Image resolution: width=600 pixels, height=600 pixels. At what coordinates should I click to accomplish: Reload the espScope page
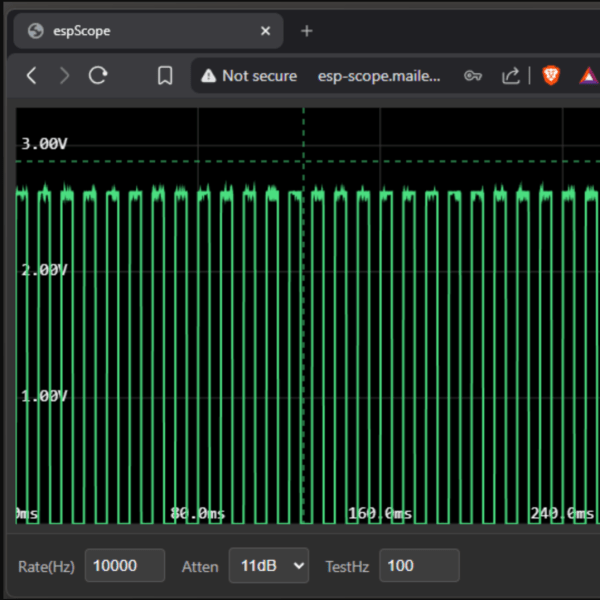(98, 76)
